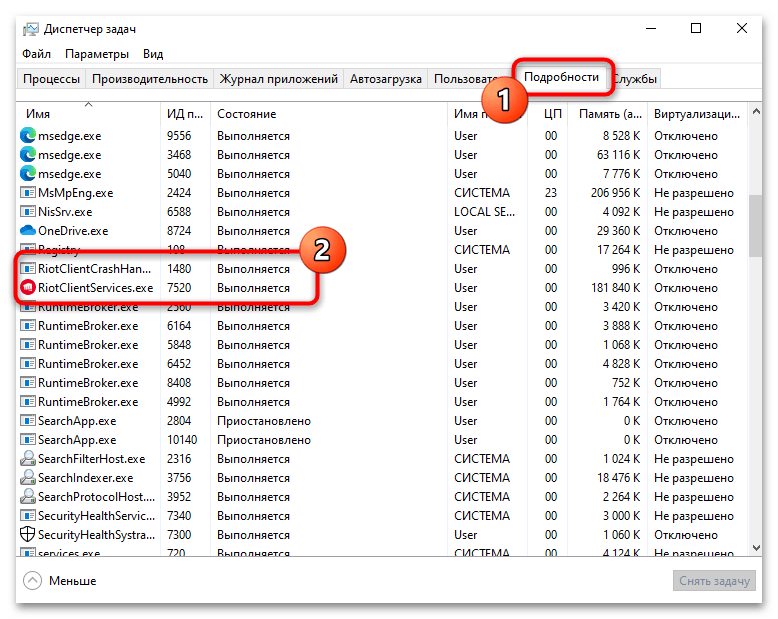Select the MsMpEng.exe process name
The image size is (778, 619).
point(75,193)
